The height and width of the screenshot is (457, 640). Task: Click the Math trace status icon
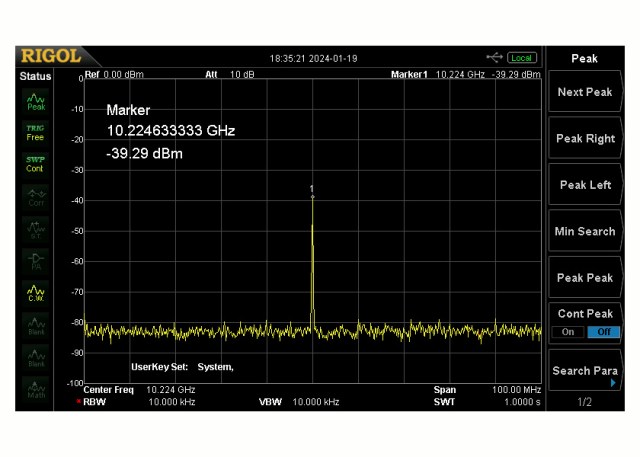35,390
